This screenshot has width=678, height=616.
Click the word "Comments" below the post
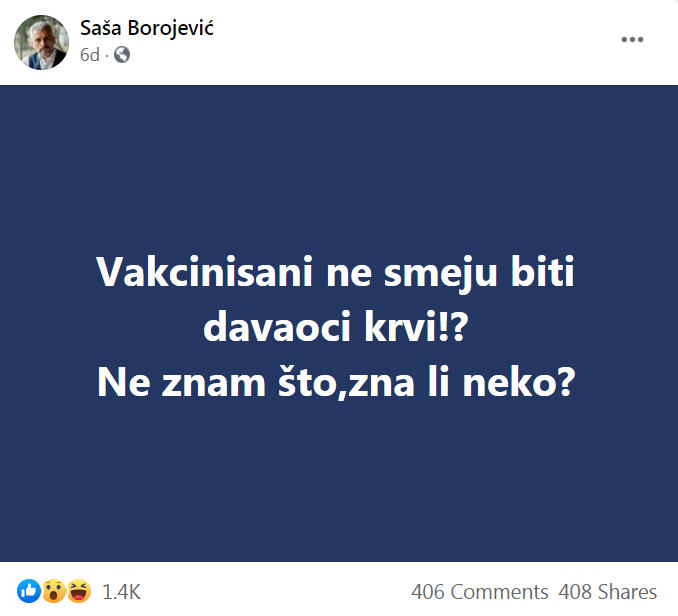[498, 592]
